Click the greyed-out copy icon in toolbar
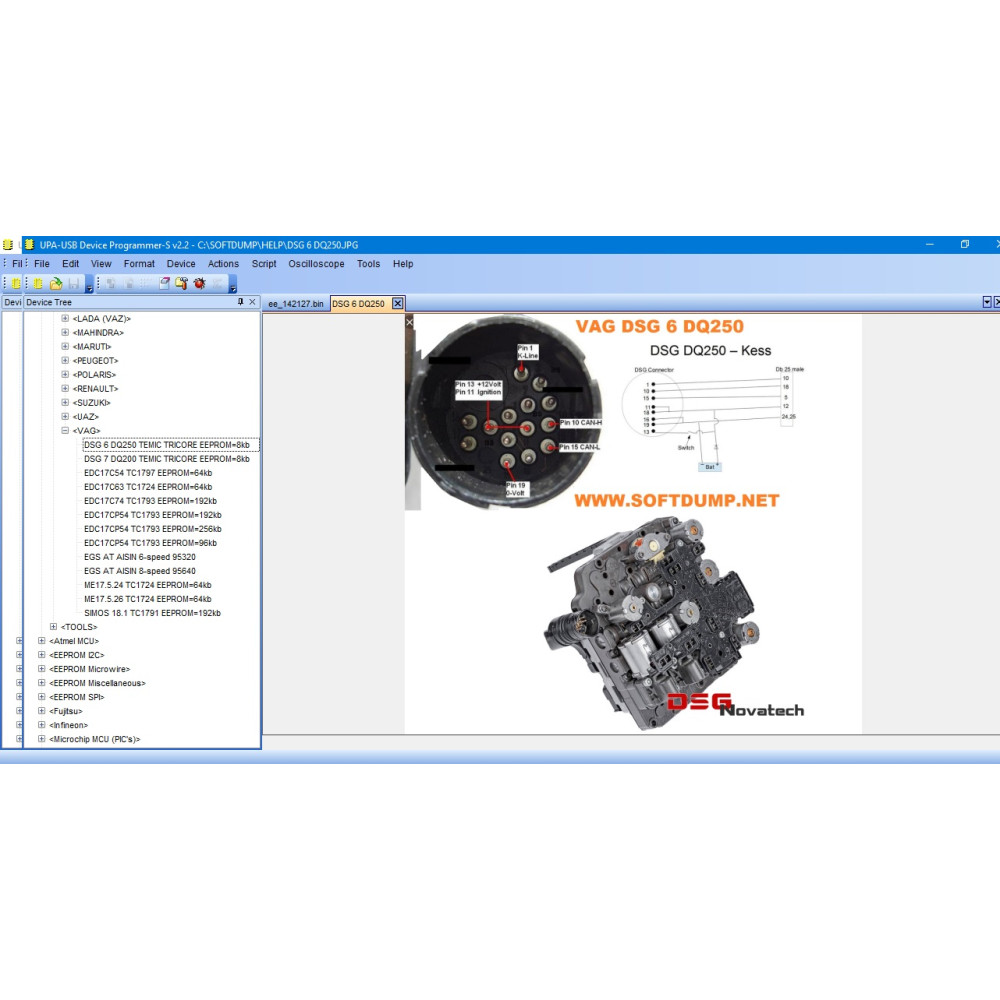This screenshot has height=1000, width=1000. (x=111, y=283)
